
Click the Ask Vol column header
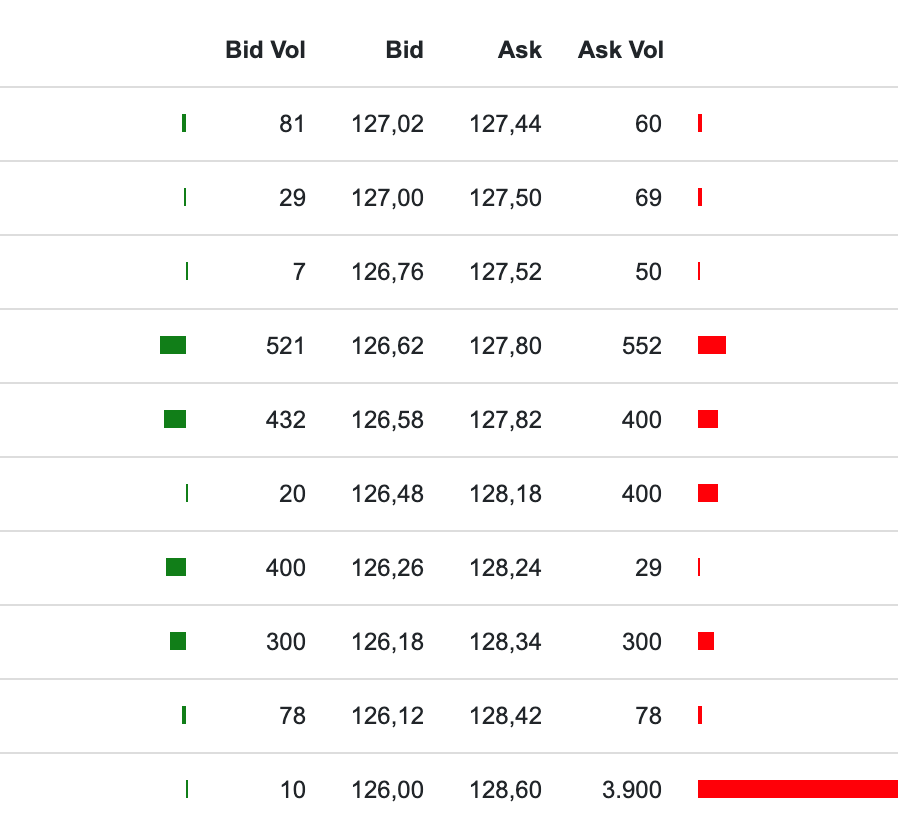click(620, 50)
